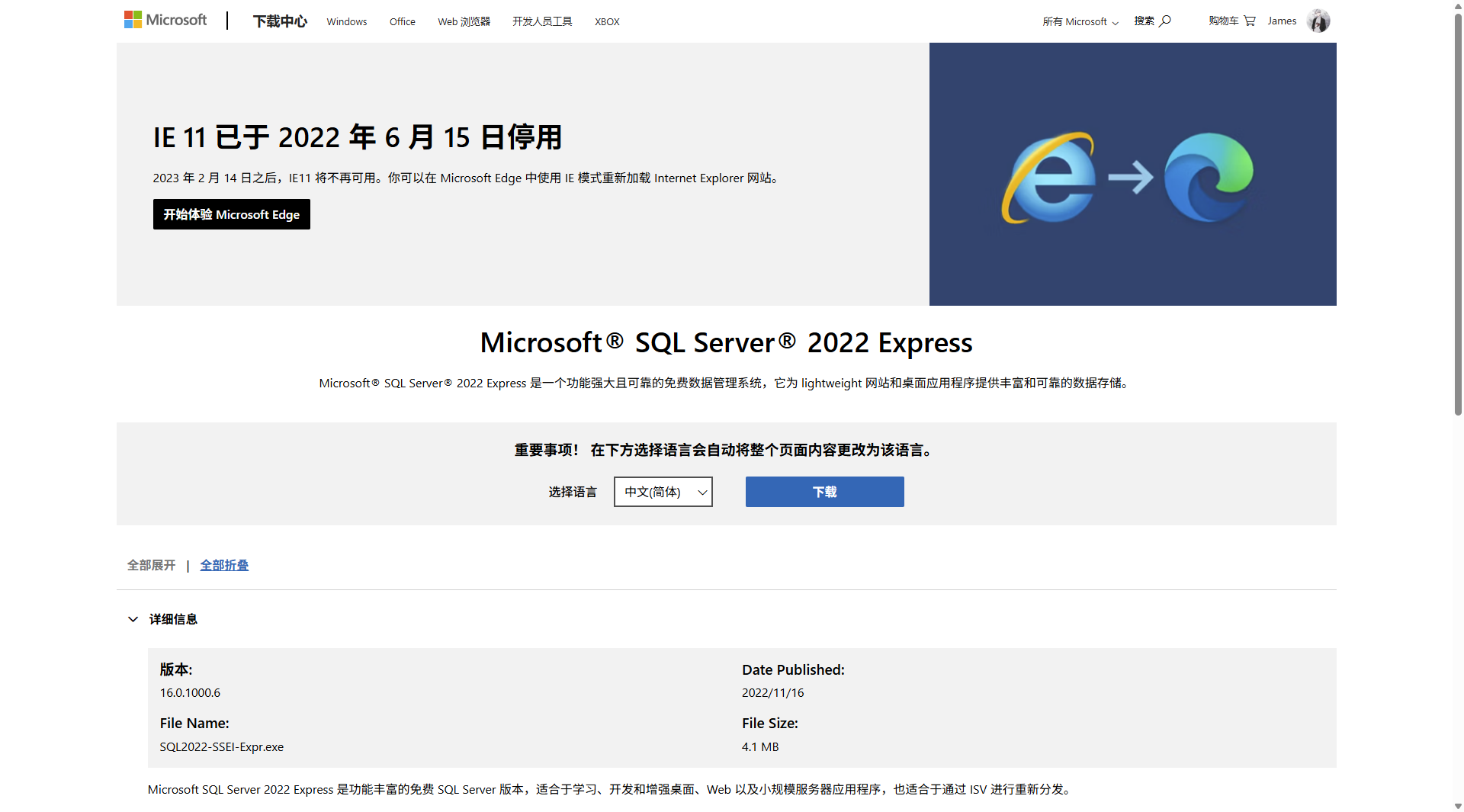
Task: Click the vertical scrollbar thumb
Action: [x=1458, y=213]
